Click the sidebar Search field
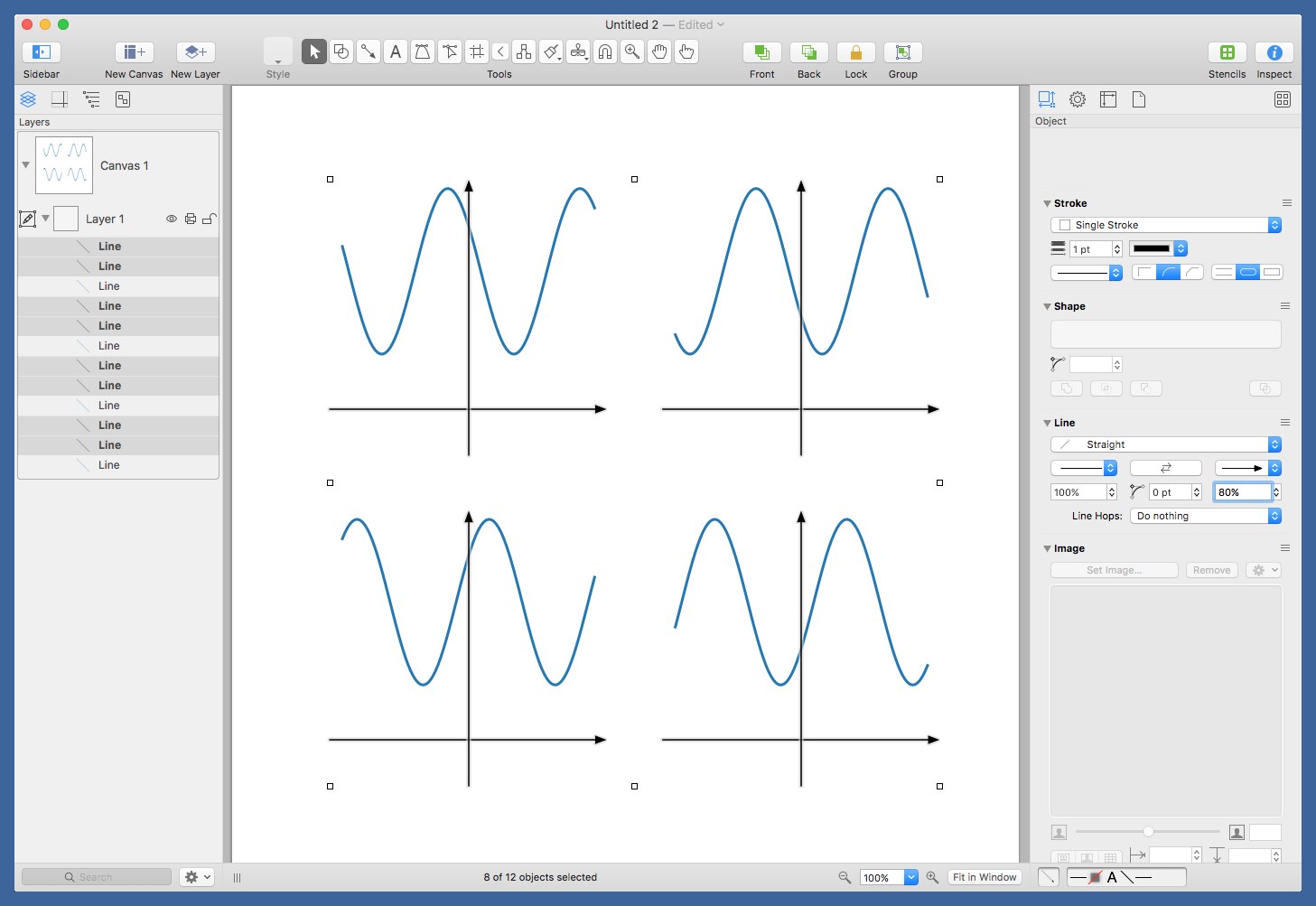The image size is (1316, 906). (x=97, y=877)
